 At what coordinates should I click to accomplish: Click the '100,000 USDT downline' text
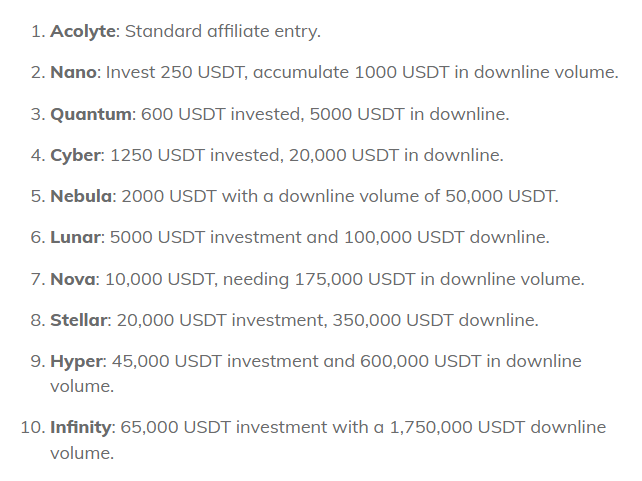coord(445,237)
